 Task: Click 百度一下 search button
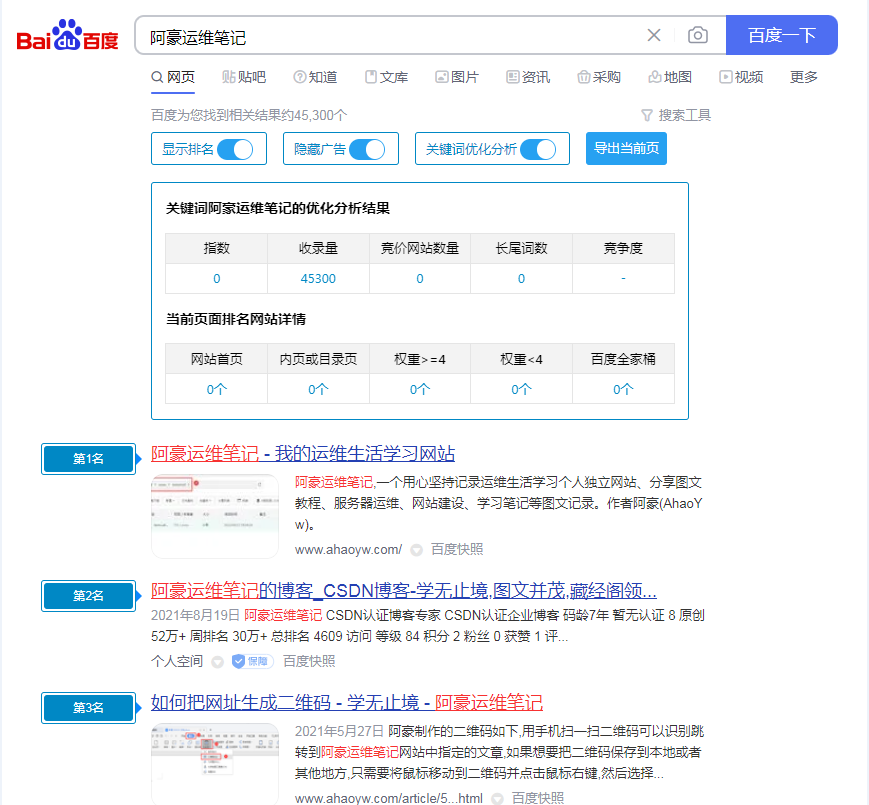point(781,35)
